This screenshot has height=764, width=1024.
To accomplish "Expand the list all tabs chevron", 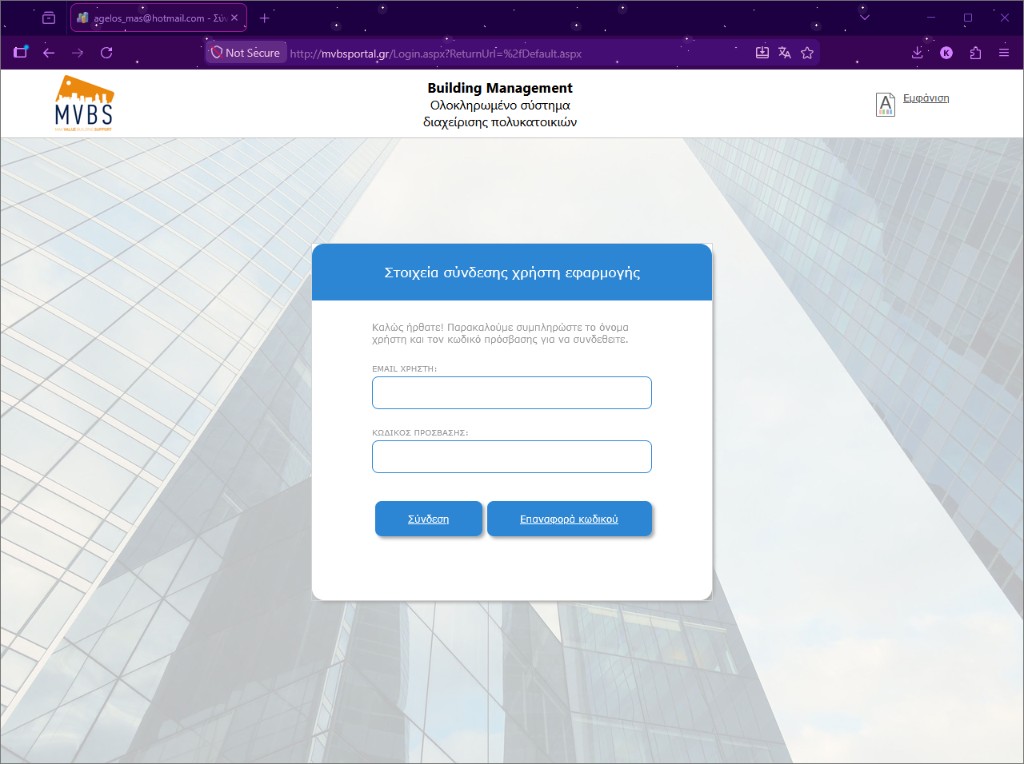I will click(865, 18).
